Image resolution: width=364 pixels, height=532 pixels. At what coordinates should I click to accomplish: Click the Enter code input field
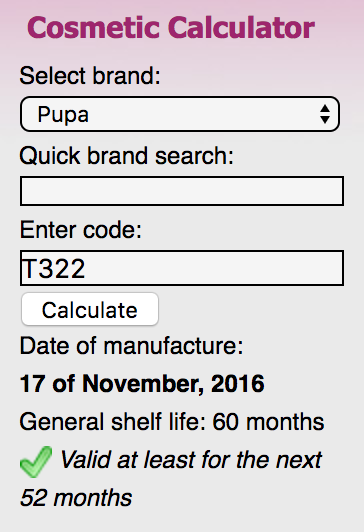coord(182,268)
